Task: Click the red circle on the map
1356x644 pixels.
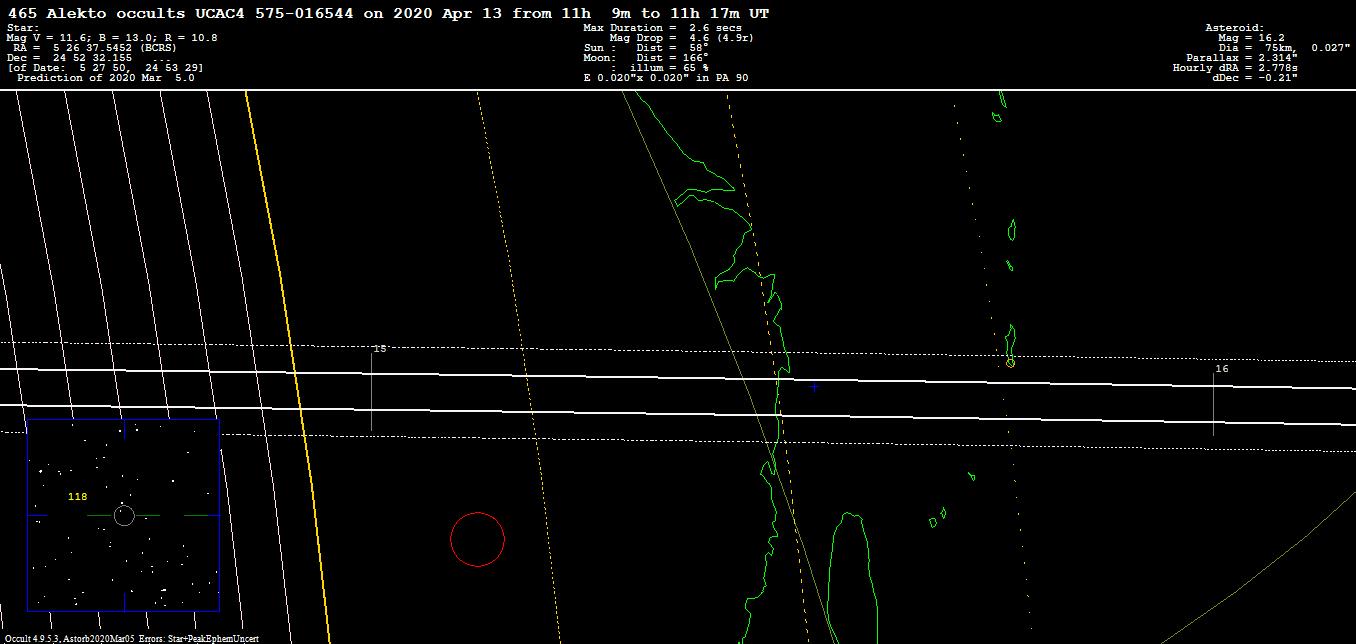Action: (x=478, y=539)
